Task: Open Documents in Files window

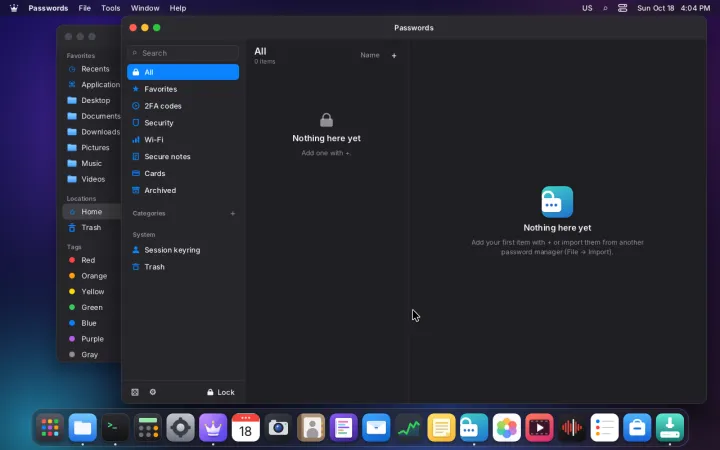Action: click(x=91, y=116)
